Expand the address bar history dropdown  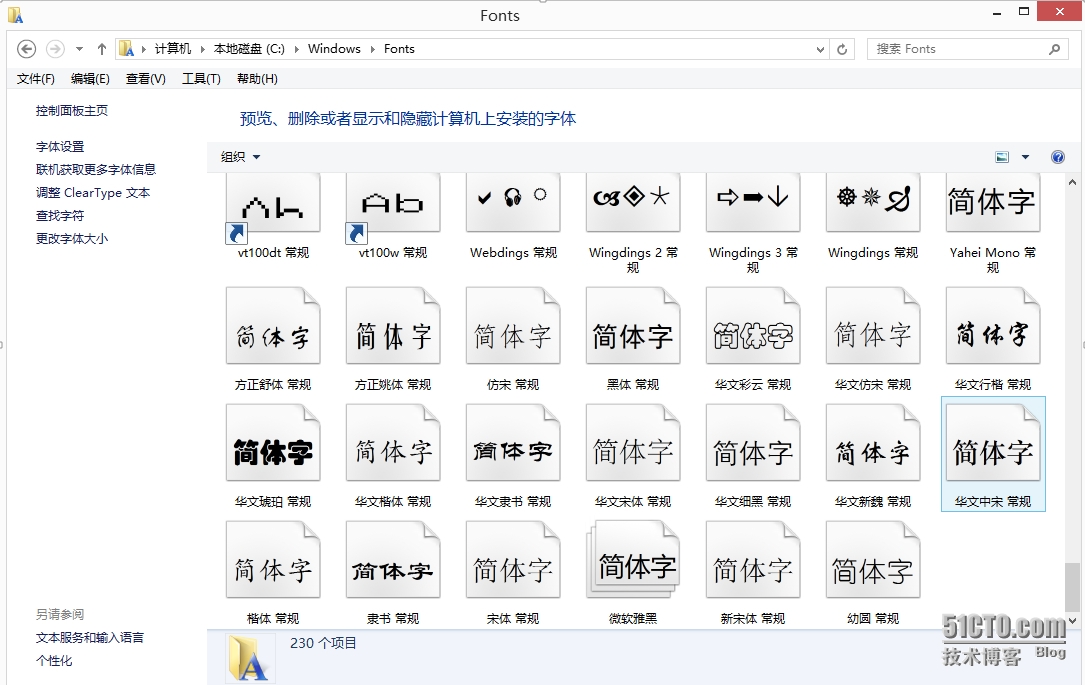click(820, 50)
